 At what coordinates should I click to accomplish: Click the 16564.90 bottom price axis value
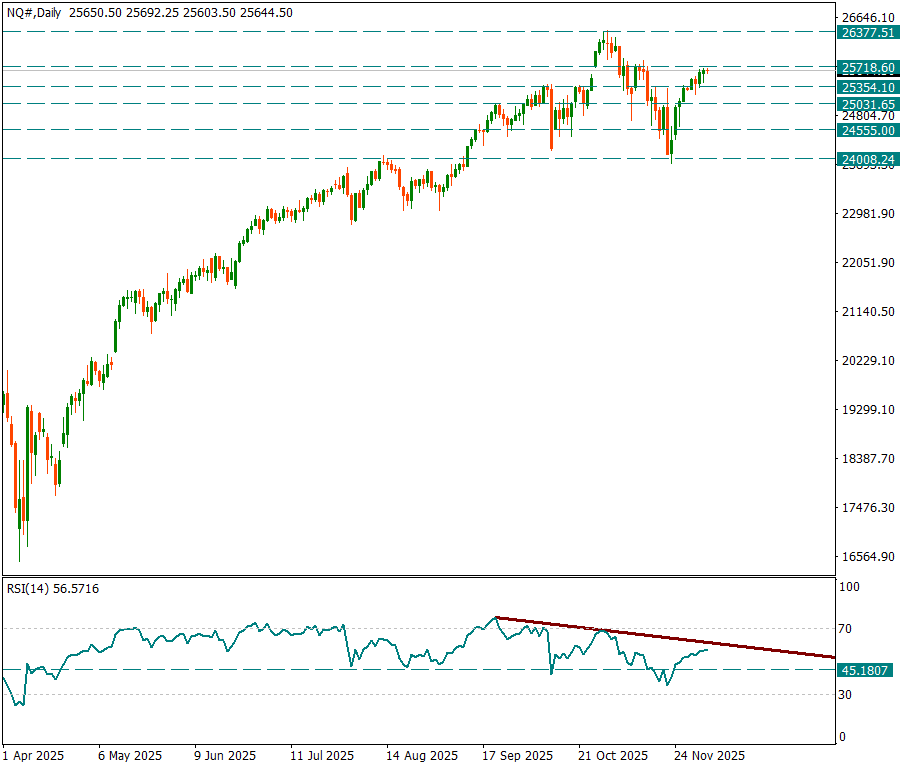(x=867, y=557)
